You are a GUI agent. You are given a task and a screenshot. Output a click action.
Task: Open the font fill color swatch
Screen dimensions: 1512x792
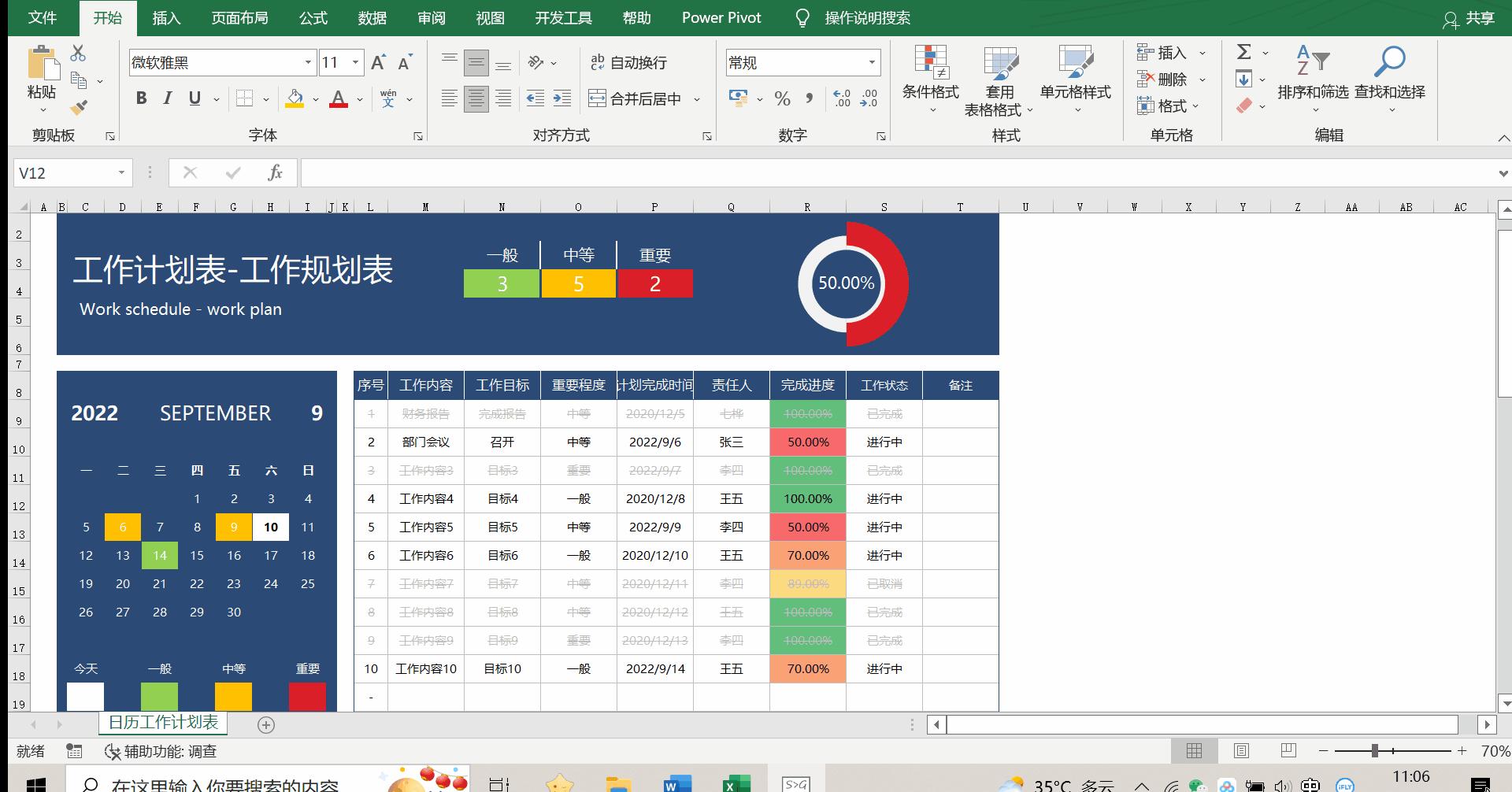pyautogui.click(x=294, y=99)
